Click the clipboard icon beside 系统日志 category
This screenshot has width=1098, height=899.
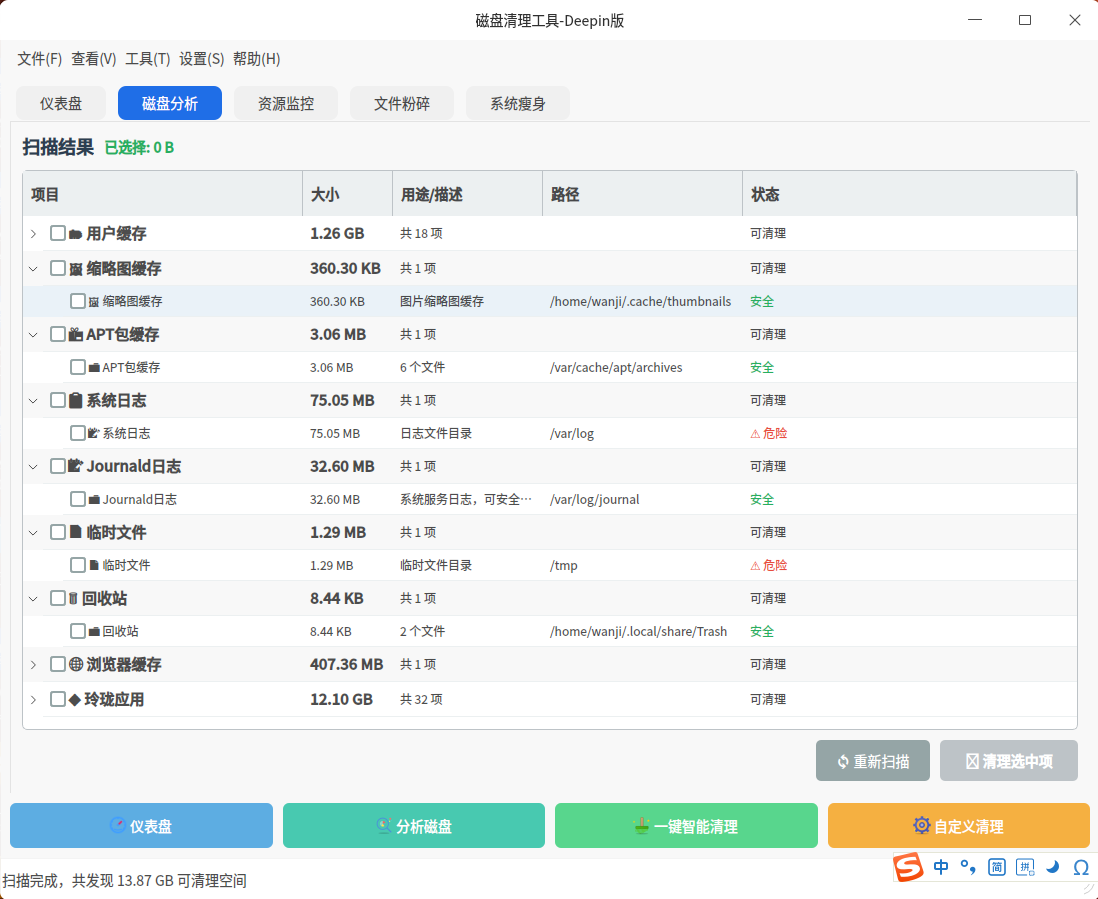[75, 400]
